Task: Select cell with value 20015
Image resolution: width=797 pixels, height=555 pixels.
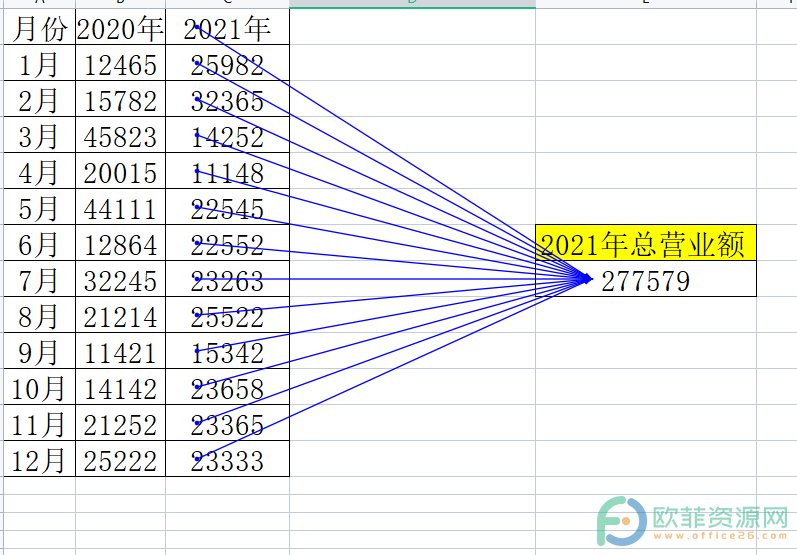Action: [x=120, y=171]
